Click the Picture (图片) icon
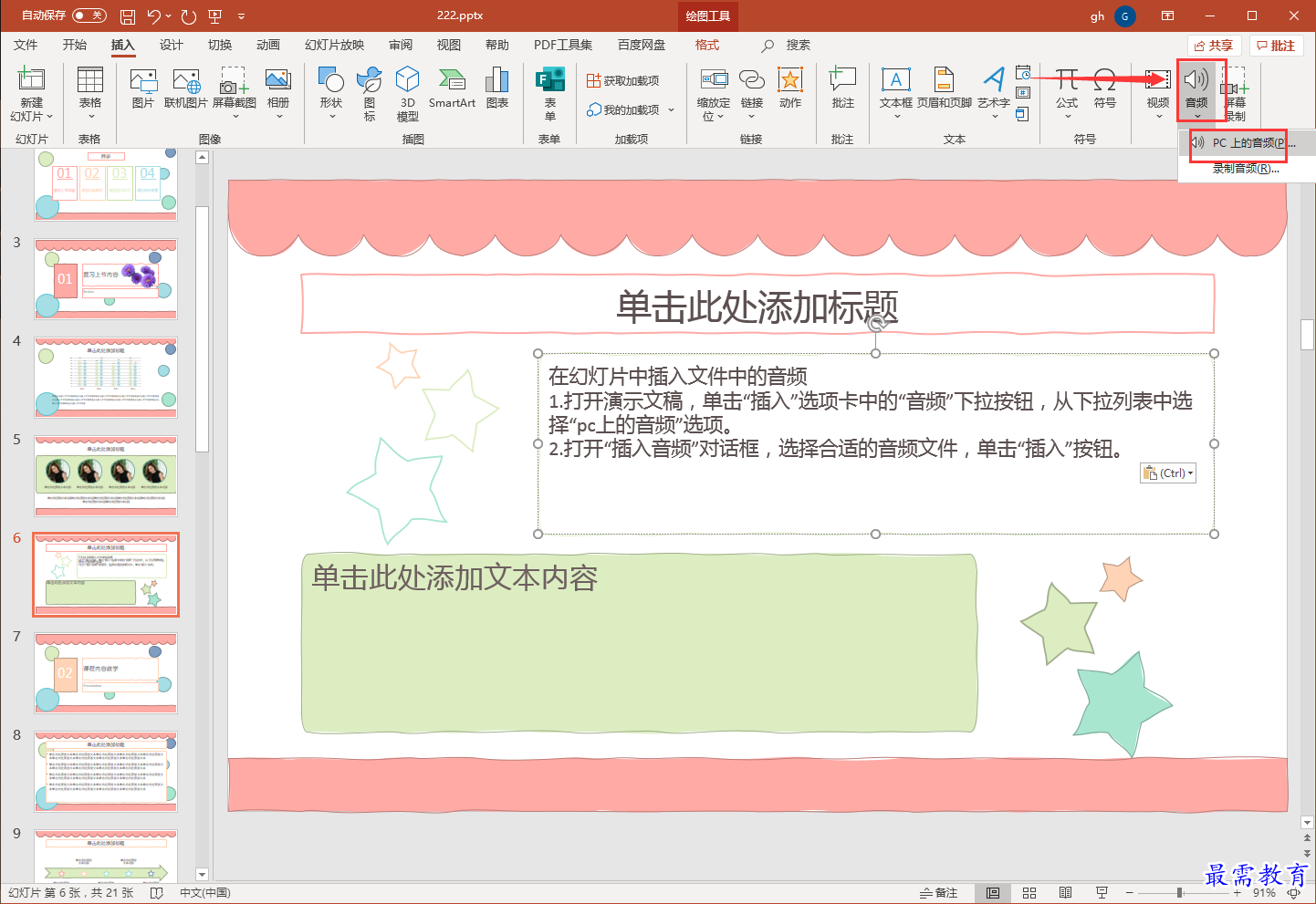Image resolution: width=1316 pixels, height=904 pixels. click(x=143, y=80)
